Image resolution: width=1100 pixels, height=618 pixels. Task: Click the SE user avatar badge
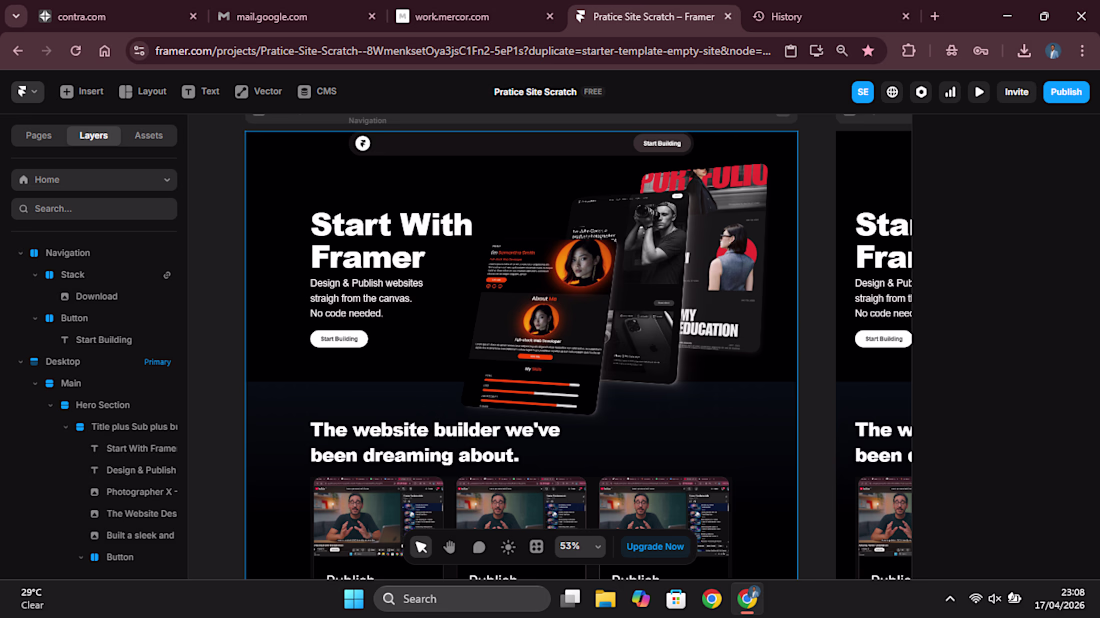[862, 92]
